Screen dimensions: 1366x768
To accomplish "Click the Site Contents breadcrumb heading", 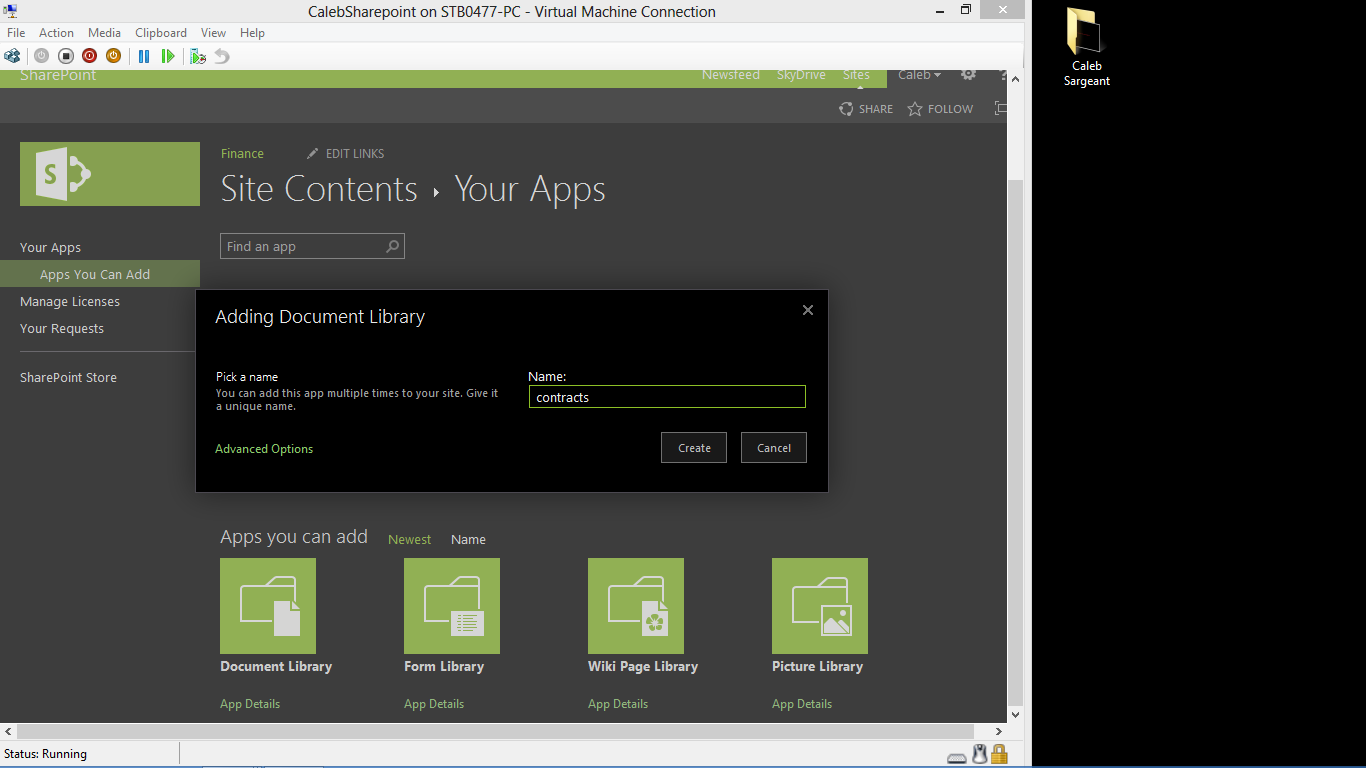I will click(319, 189).
